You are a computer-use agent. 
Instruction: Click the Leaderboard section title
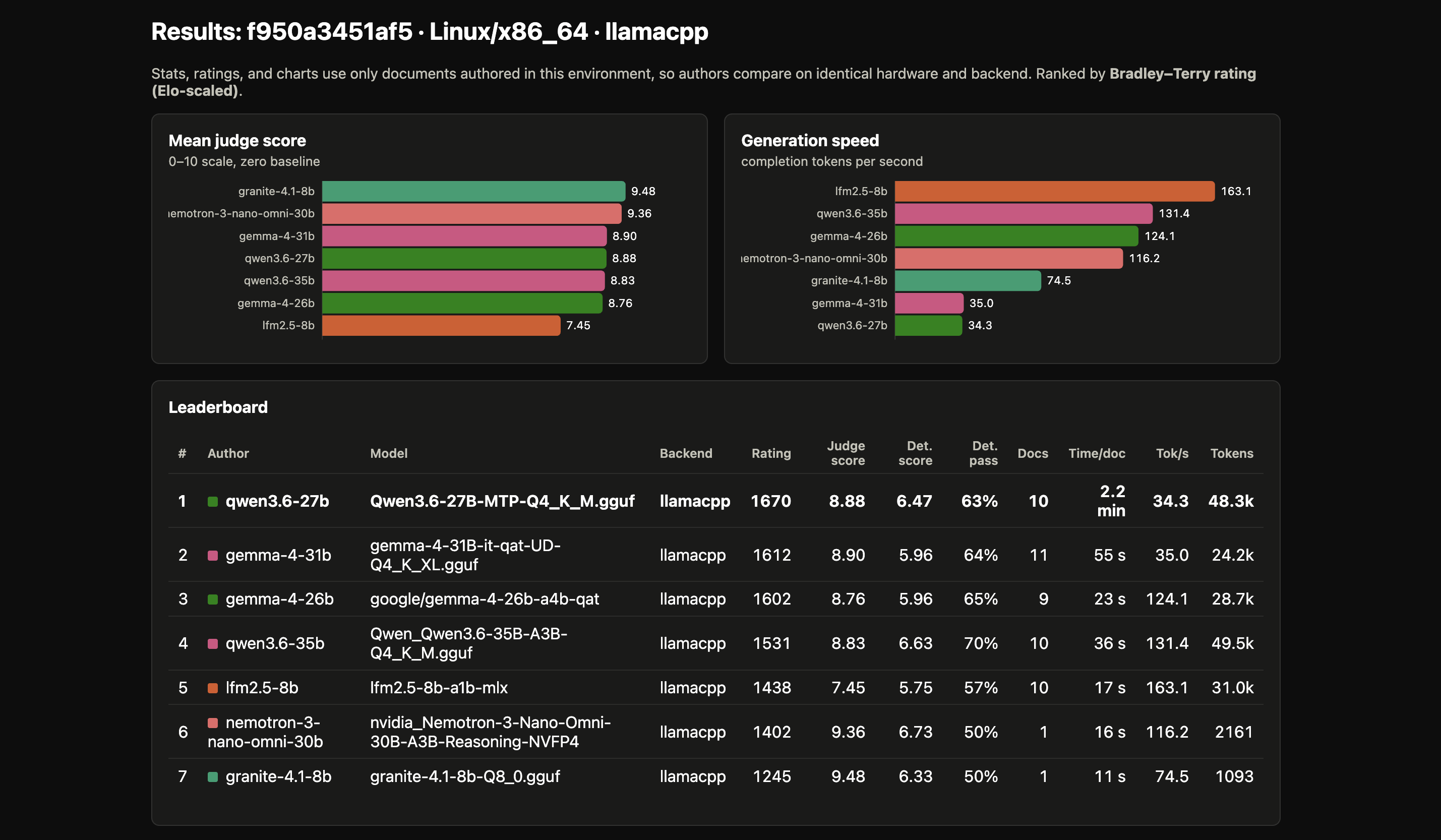pos(218,407)
